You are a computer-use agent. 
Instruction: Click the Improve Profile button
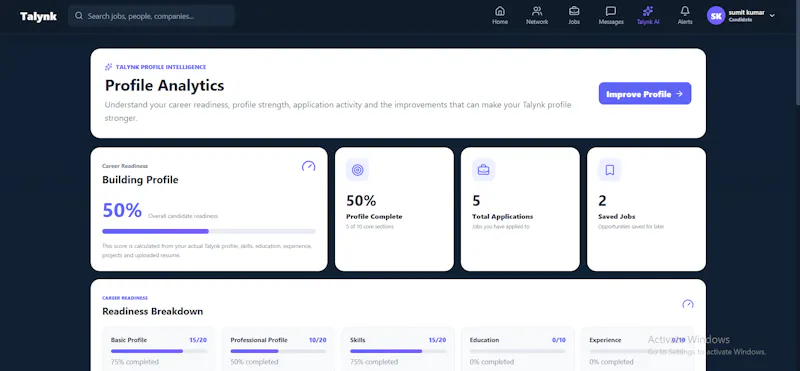pos(645,93)
